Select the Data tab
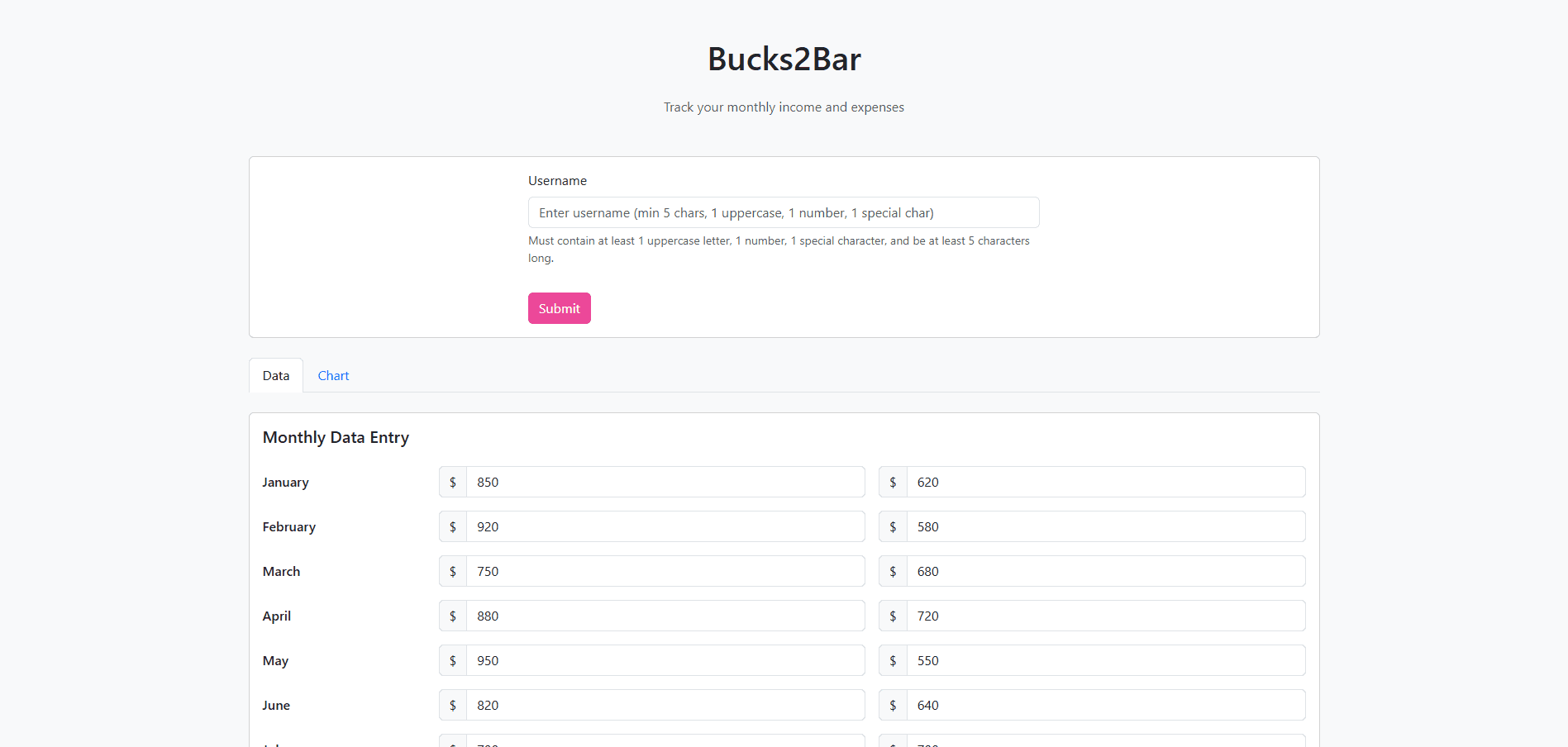Viewport: 1568px width, 747px height. [x=276, y=376]
